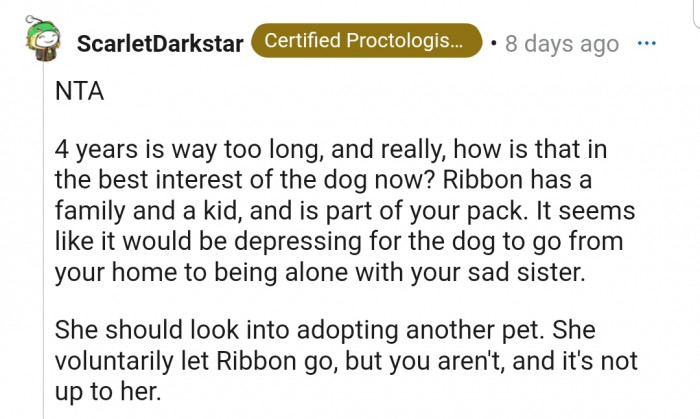Click the bullet dot before the timestamp
Image resolution: width=700 pixels, height=419 pixels.
point(495,44)
